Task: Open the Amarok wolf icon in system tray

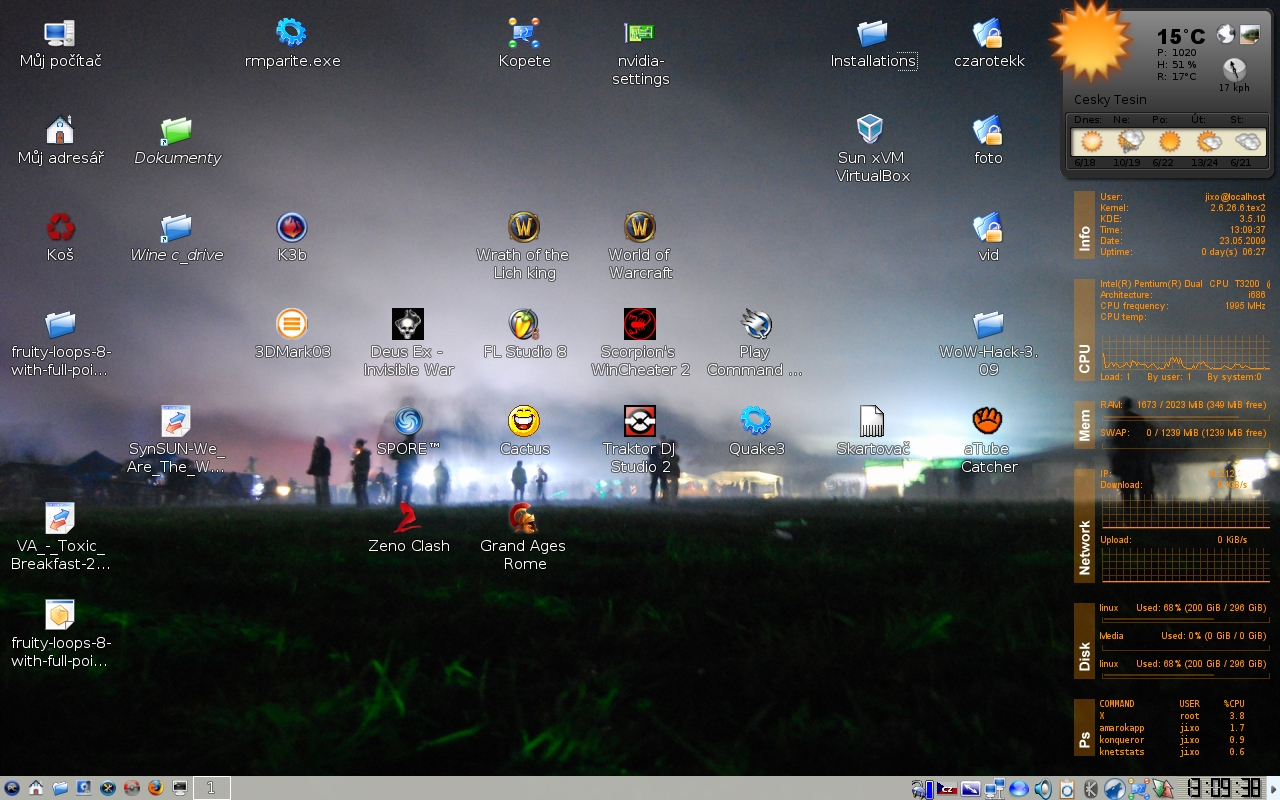Action: click(1115, 789)
